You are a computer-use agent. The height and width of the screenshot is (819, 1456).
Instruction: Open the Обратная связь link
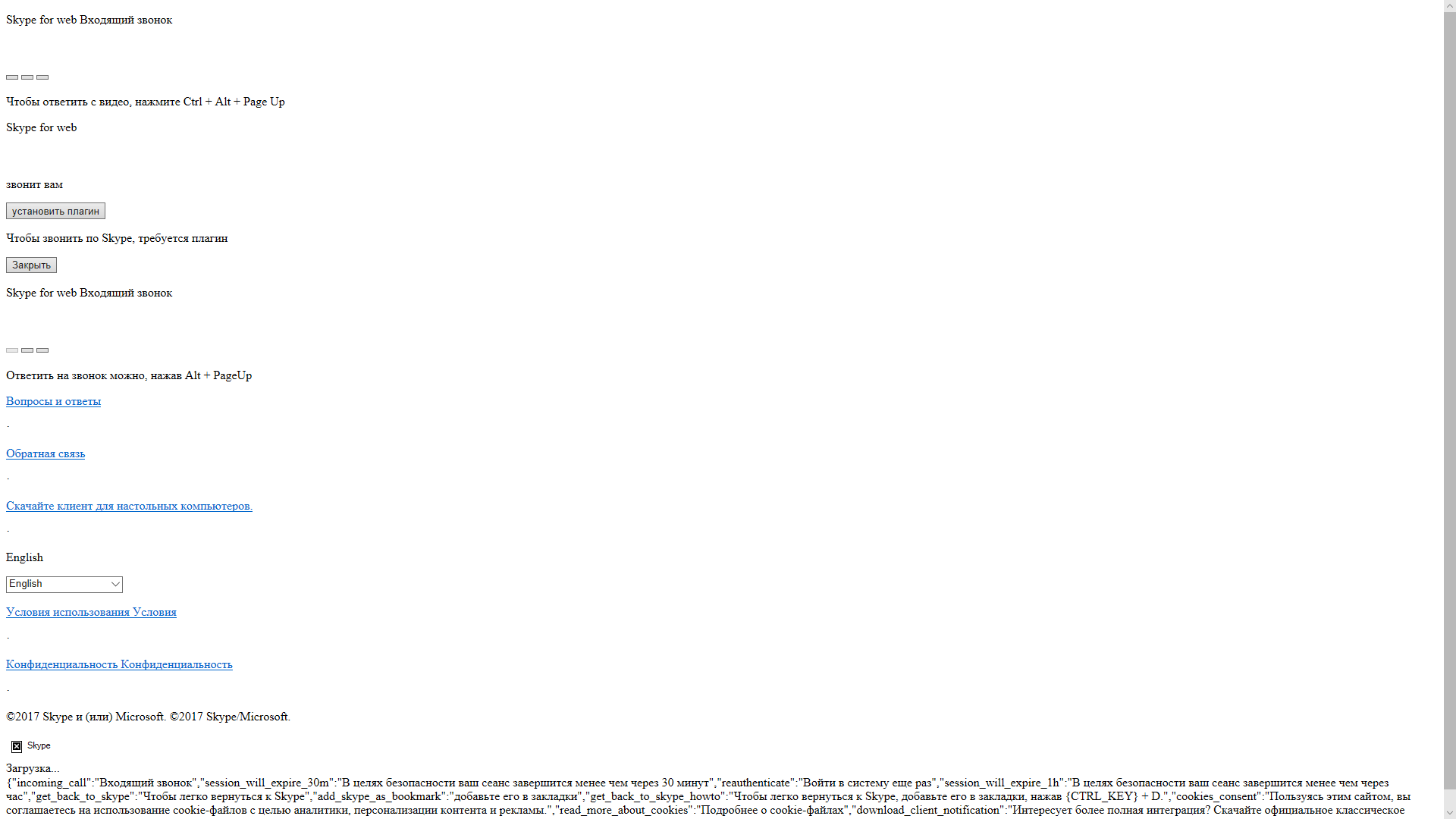click(45, 453)
